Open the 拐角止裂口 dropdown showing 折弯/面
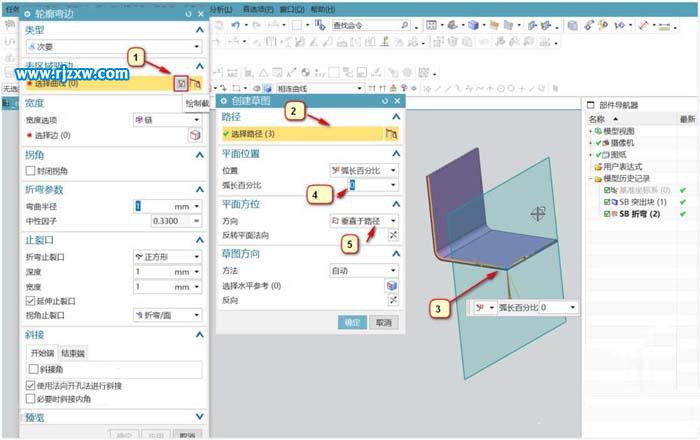The image size is (700, 440). pos(167,315)
